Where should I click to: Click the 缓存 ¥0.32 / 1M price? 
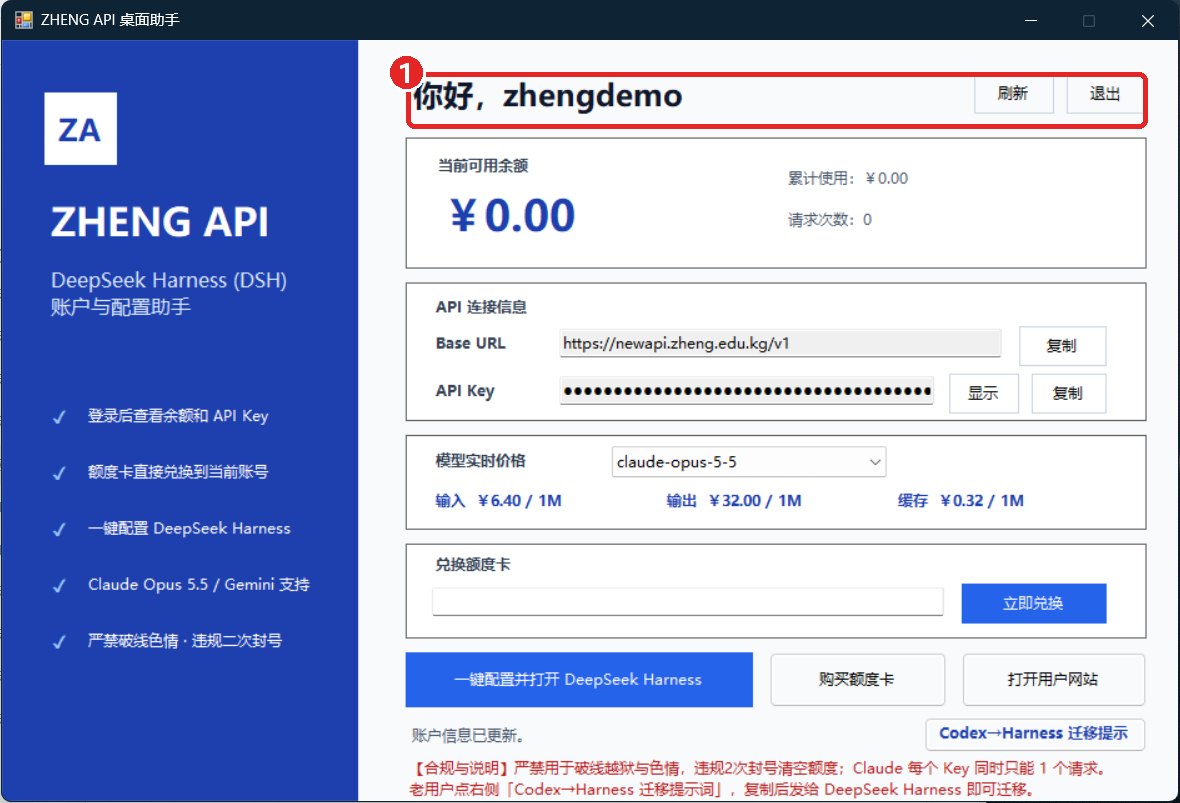tap(960, 501)
